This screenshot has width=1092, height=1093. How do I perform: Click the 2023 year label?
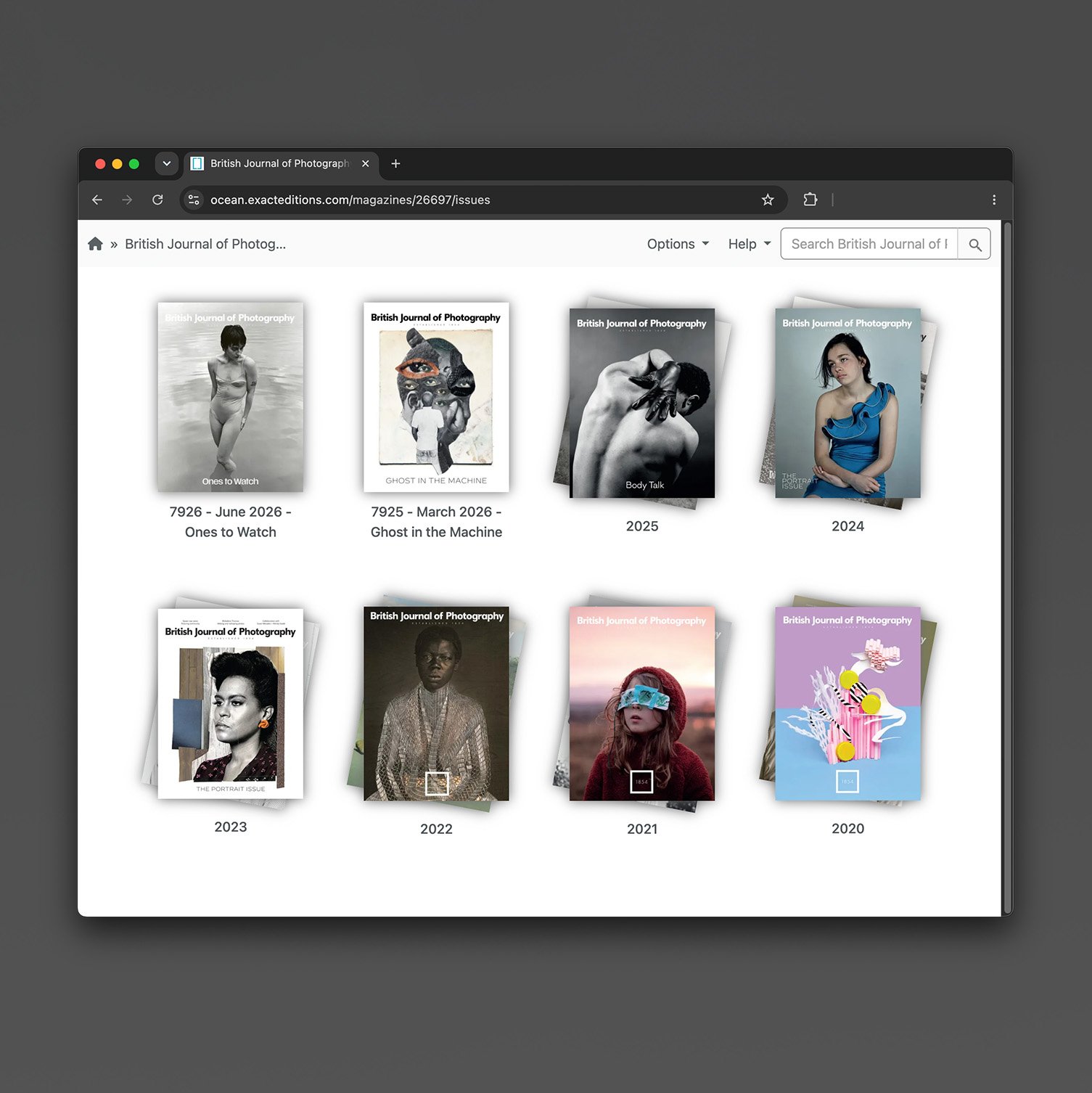click(231, 827)
